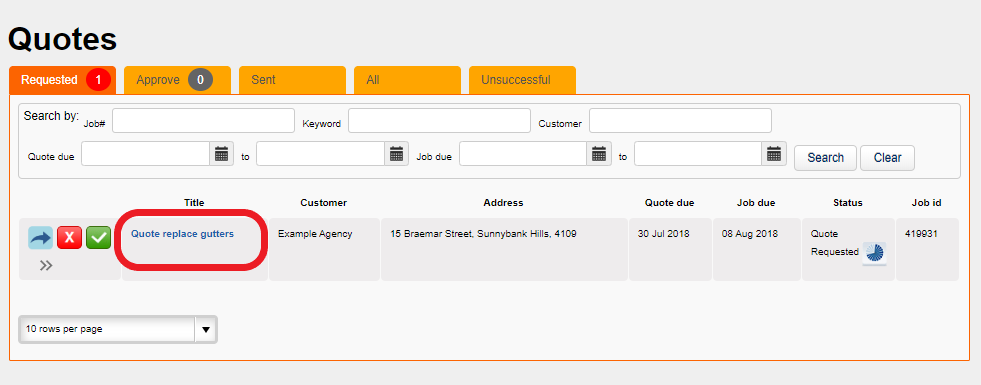Open Job due end calendar icon
981x385 pixels.
pos(775,153)
